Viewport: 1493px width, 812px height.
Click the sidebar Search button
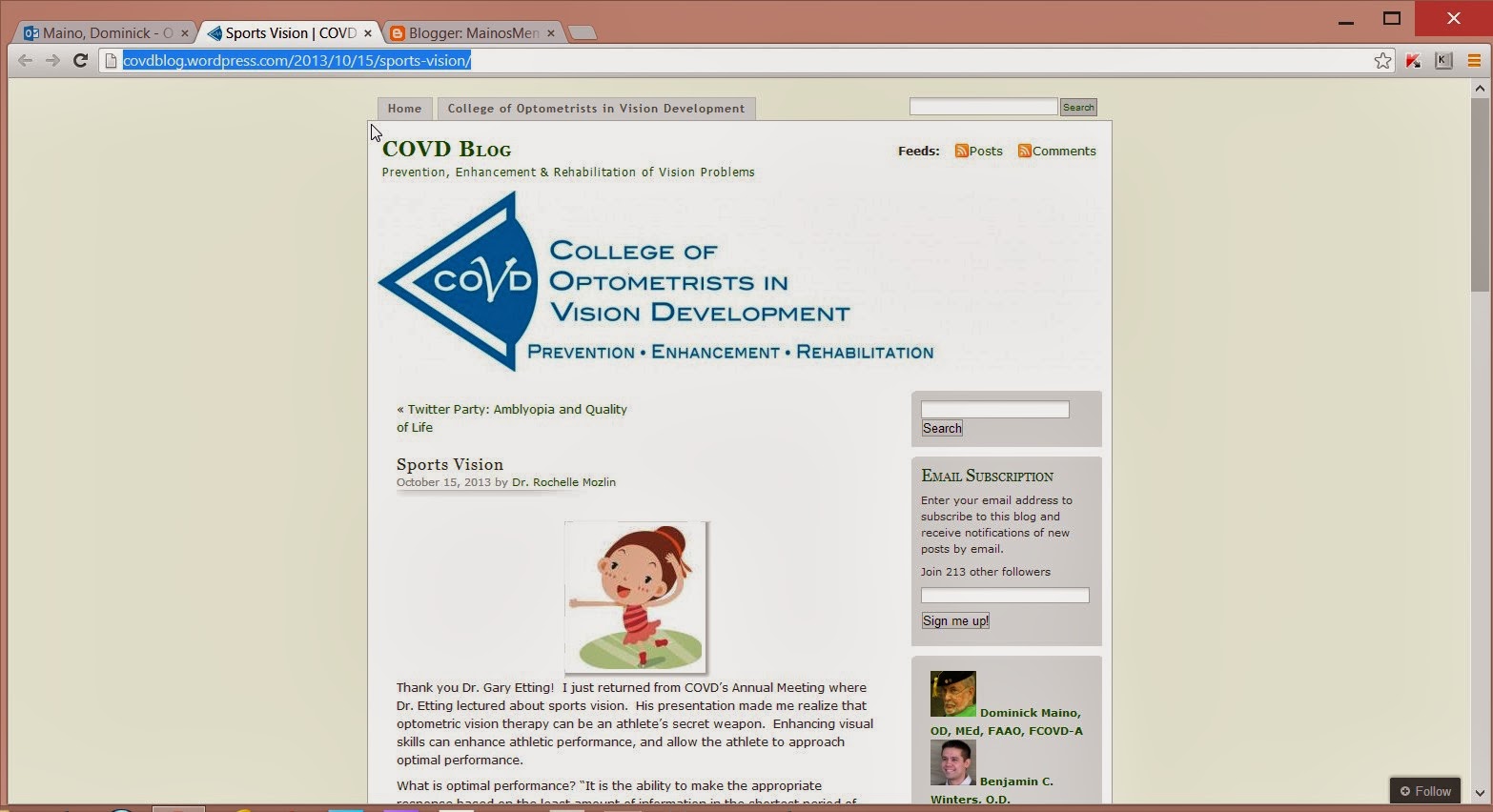click(x=942, y=428)
